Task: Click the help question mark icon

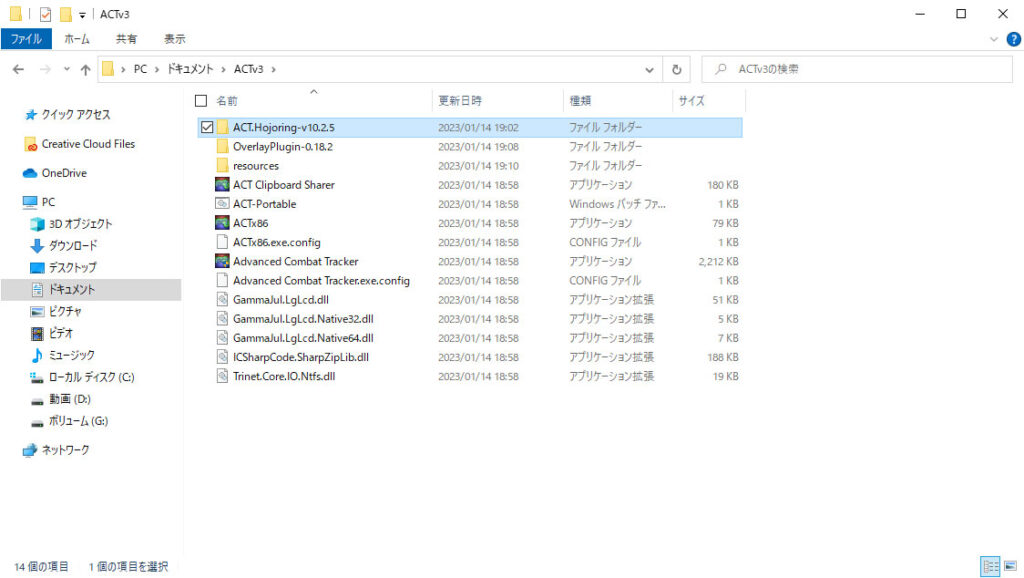Action: pyautogui.click(x=1013, y=39)
